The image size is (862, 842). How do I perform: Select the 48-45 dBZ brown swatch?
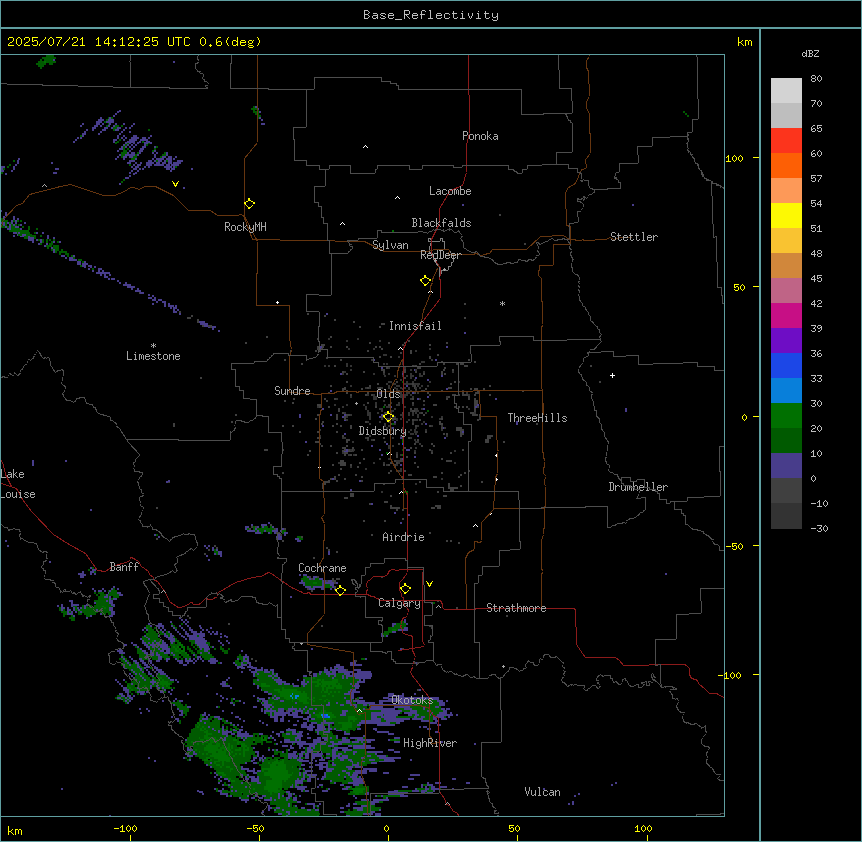(786, 265)
